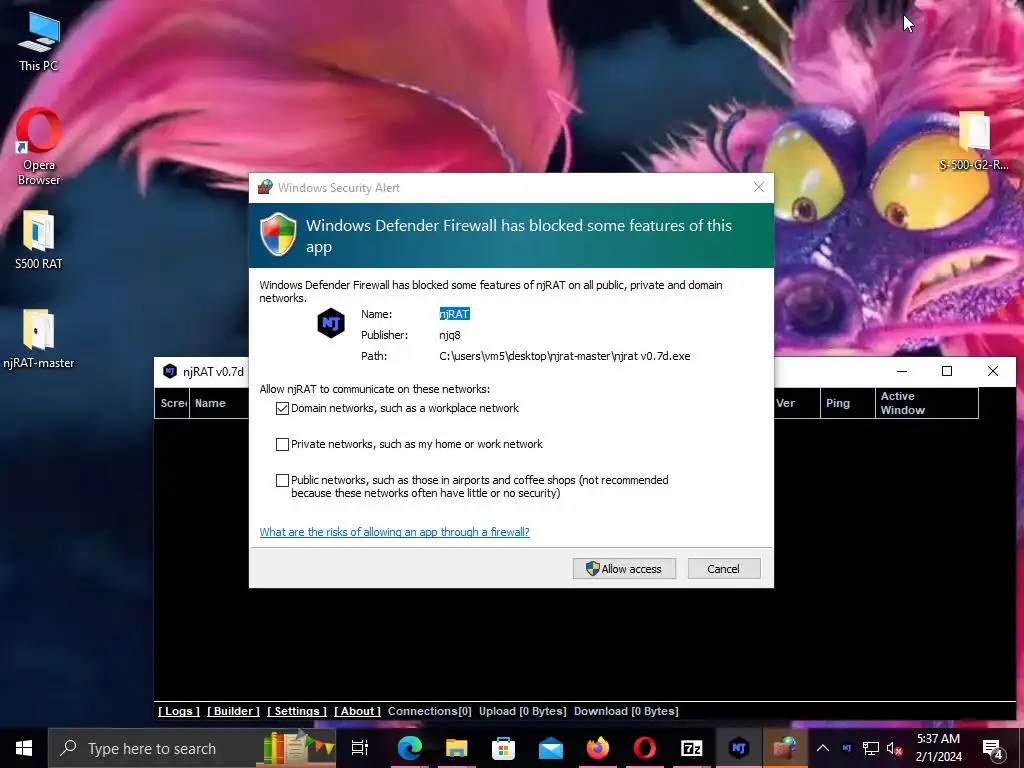Click the muted volume tray icon
This screenshot has width=1024, height=768.
pos(895,748)
